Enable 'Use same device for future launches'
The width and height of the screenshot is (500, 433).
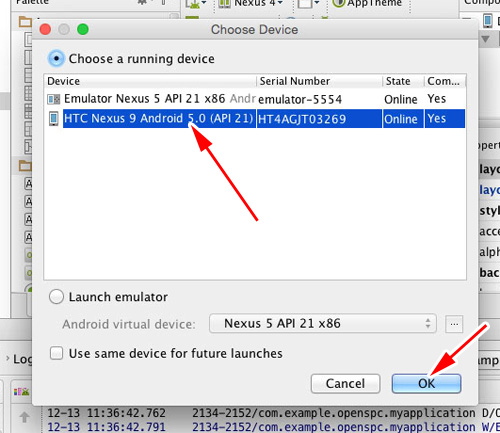click(x=56, y=353)
